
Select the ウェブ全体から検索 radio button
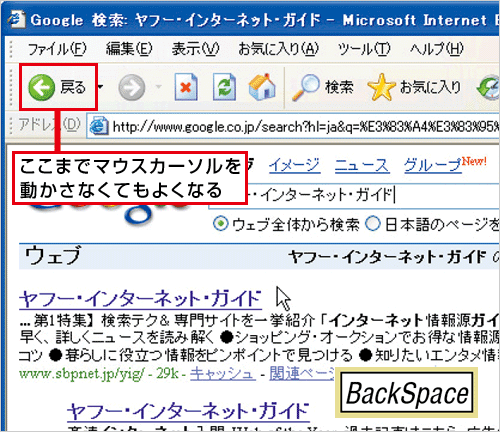221,224
